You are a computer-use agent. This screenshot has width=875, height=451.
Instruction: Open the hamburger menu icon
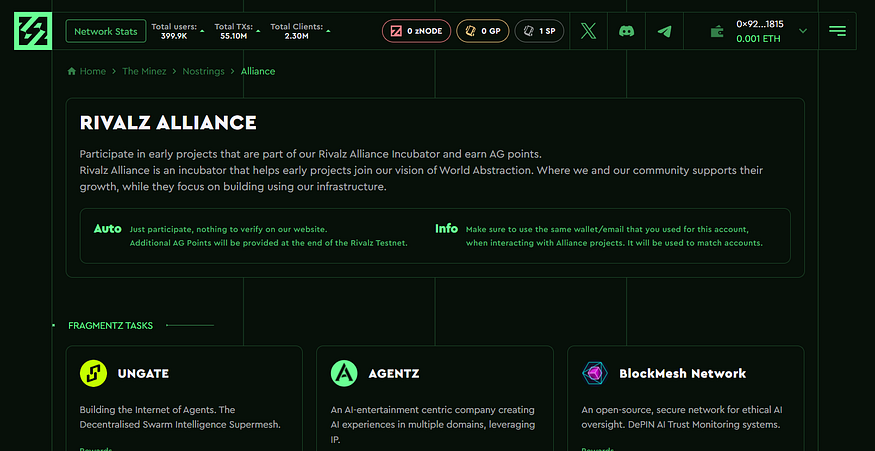click(837, 31)
